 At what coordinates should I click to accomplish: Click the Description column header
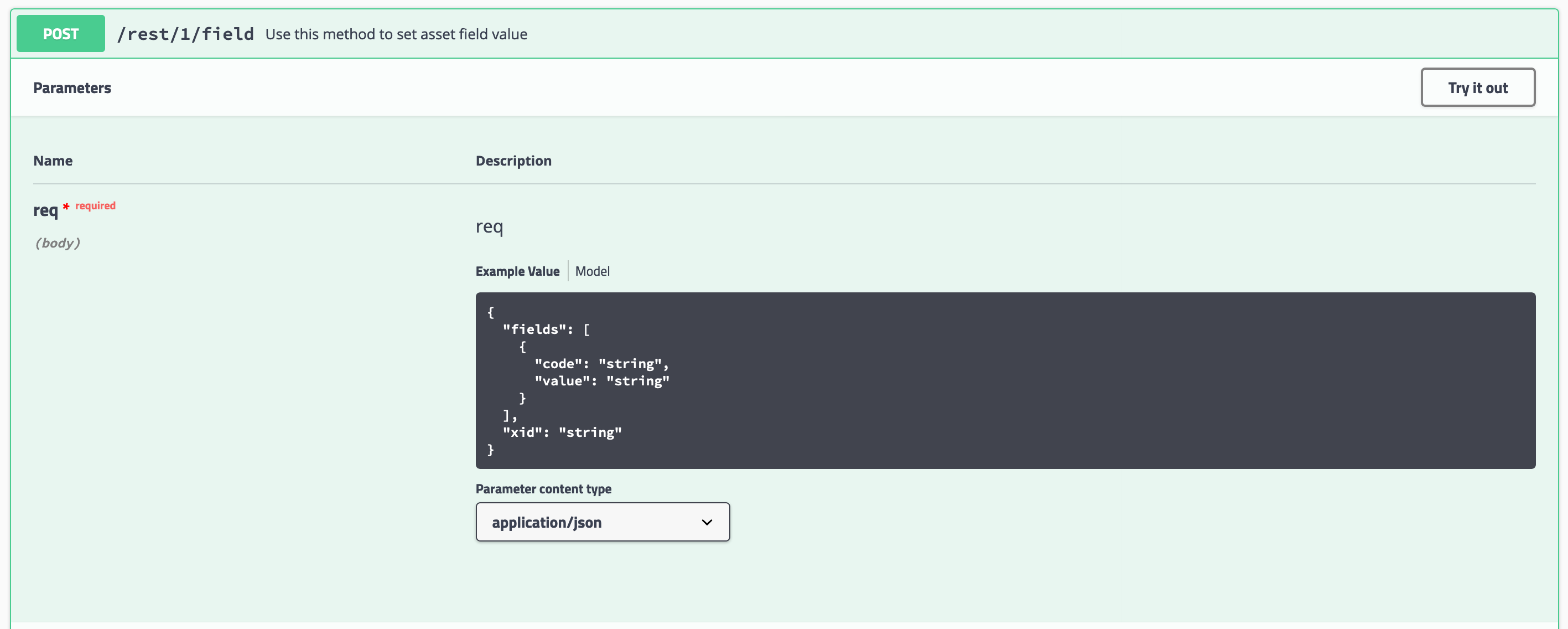tap(513, 161)
